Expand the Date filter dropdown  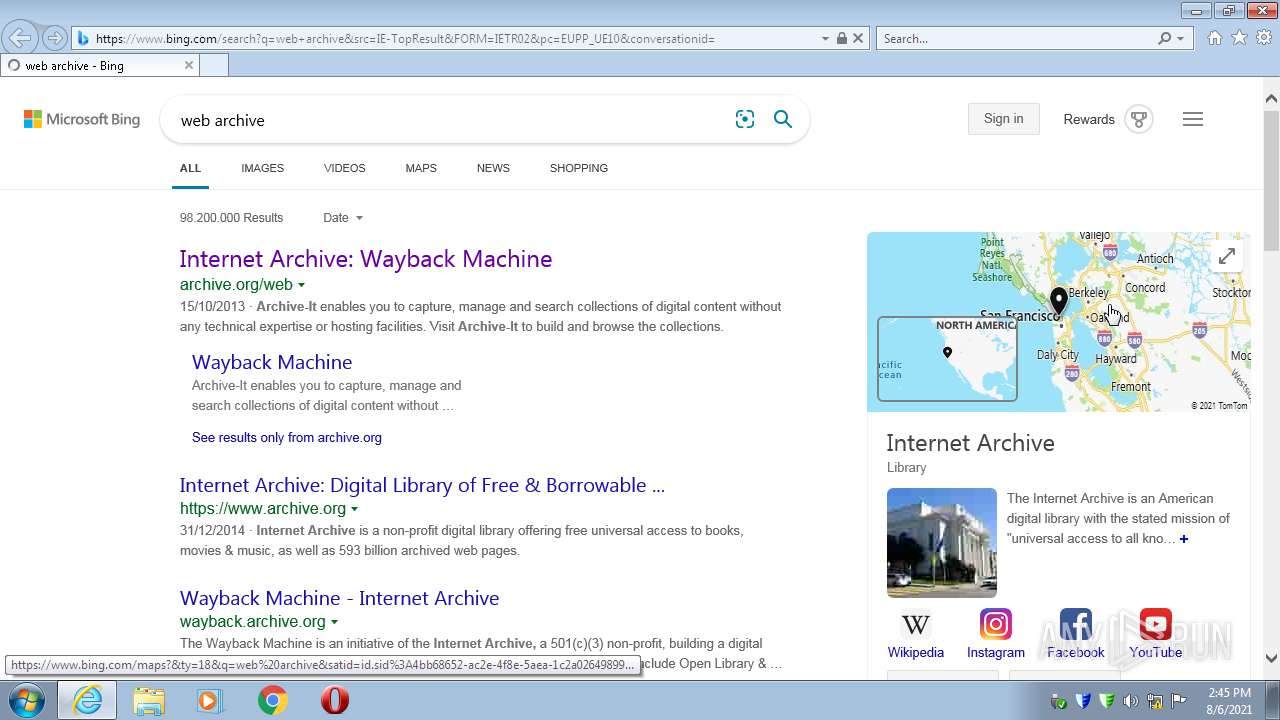click(343, 218)
